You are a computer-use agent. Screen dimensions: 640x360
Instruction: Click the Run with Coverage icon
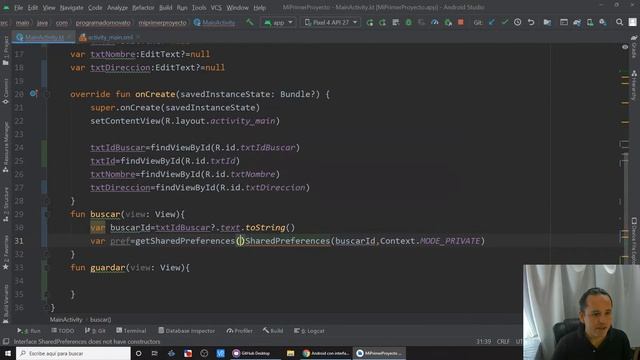(x=422, y=22)
